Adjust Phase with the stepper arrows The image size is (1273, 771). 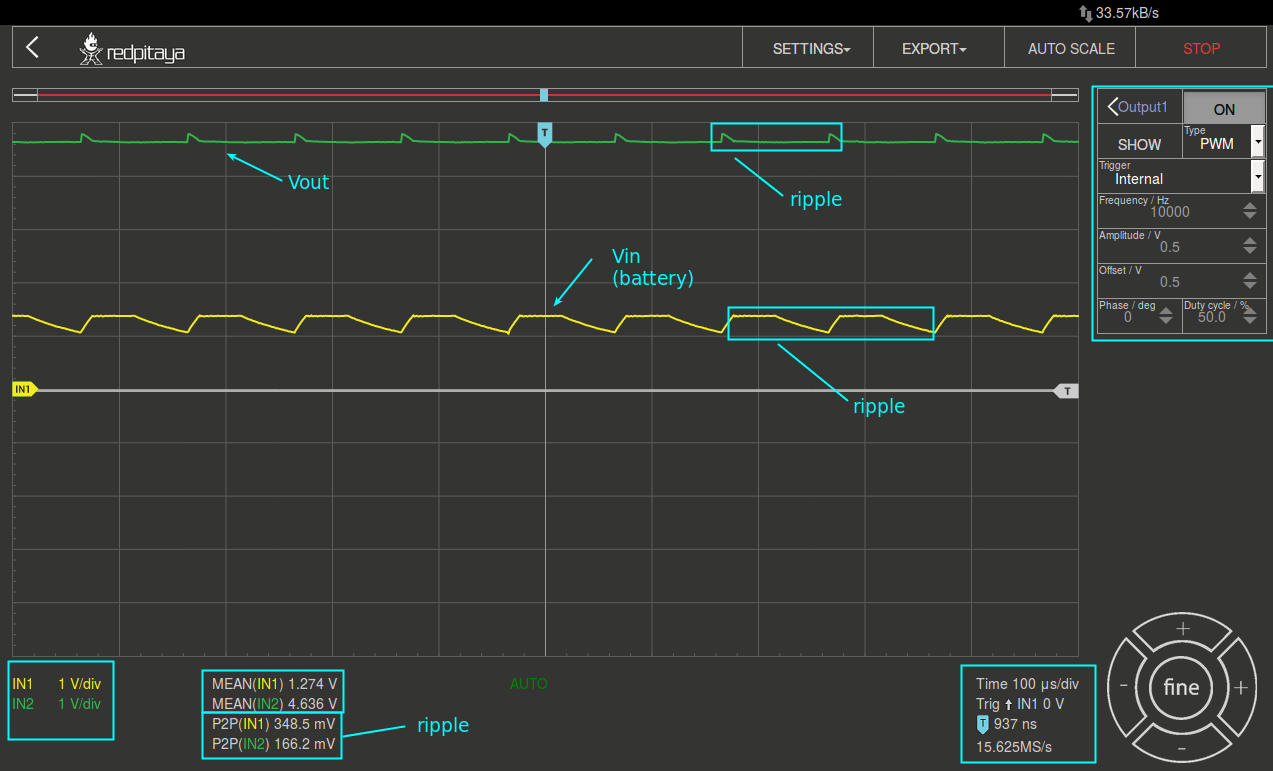coord(1166,316)
